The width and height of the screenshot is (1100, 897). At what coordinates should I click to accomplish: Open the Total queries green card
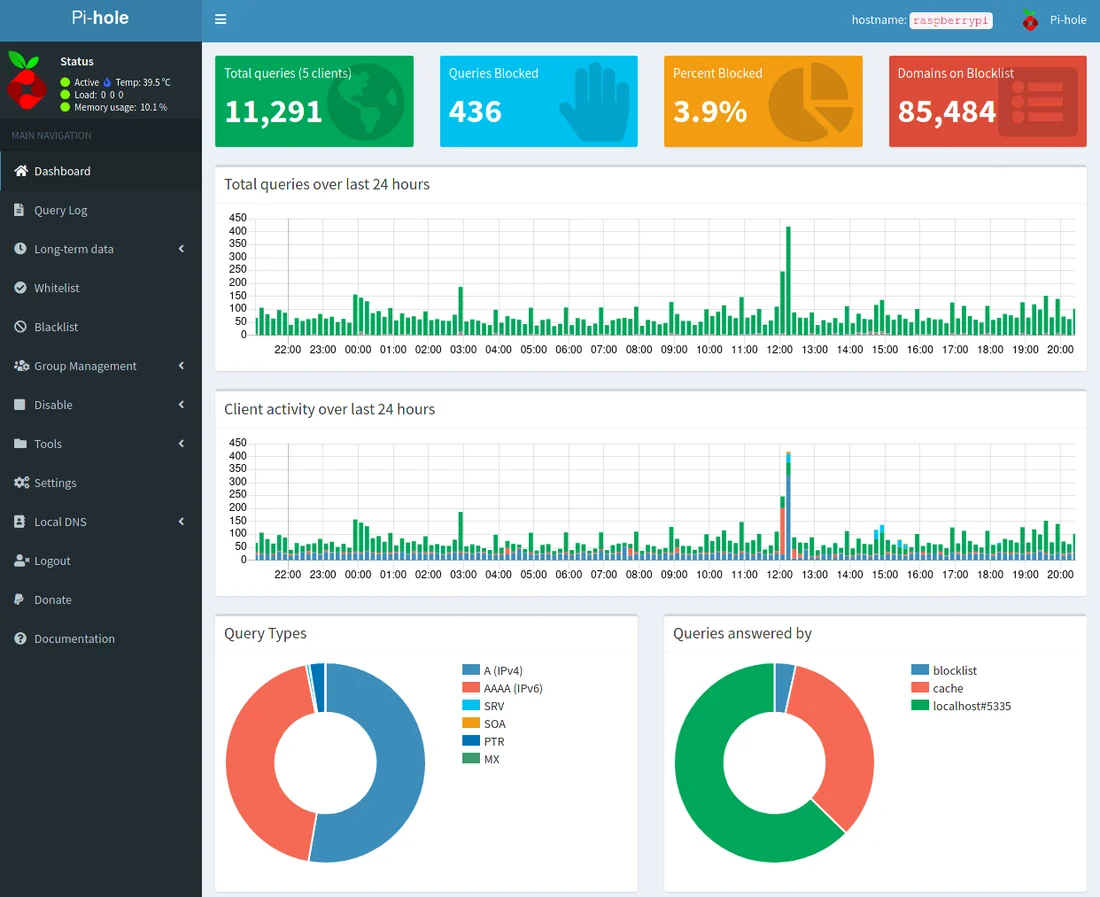(314, 102)
